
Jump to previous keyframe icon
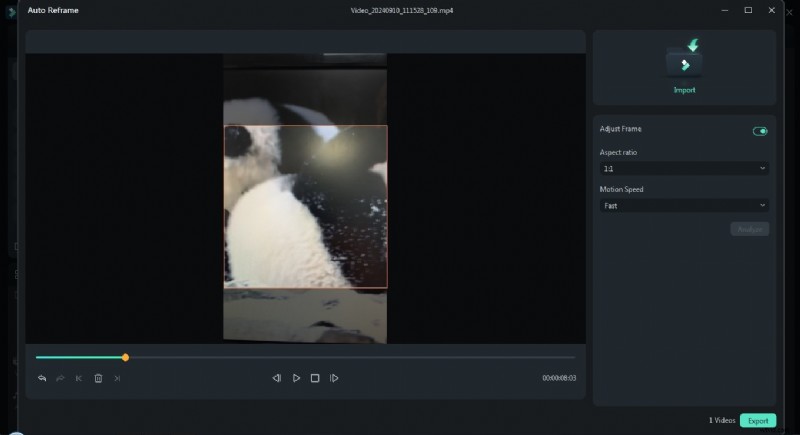click(79, 378)
